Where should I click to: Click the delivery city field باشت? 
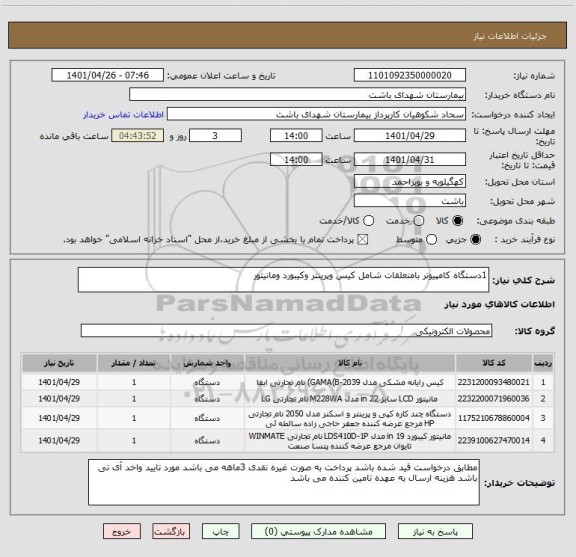[410, 201]
